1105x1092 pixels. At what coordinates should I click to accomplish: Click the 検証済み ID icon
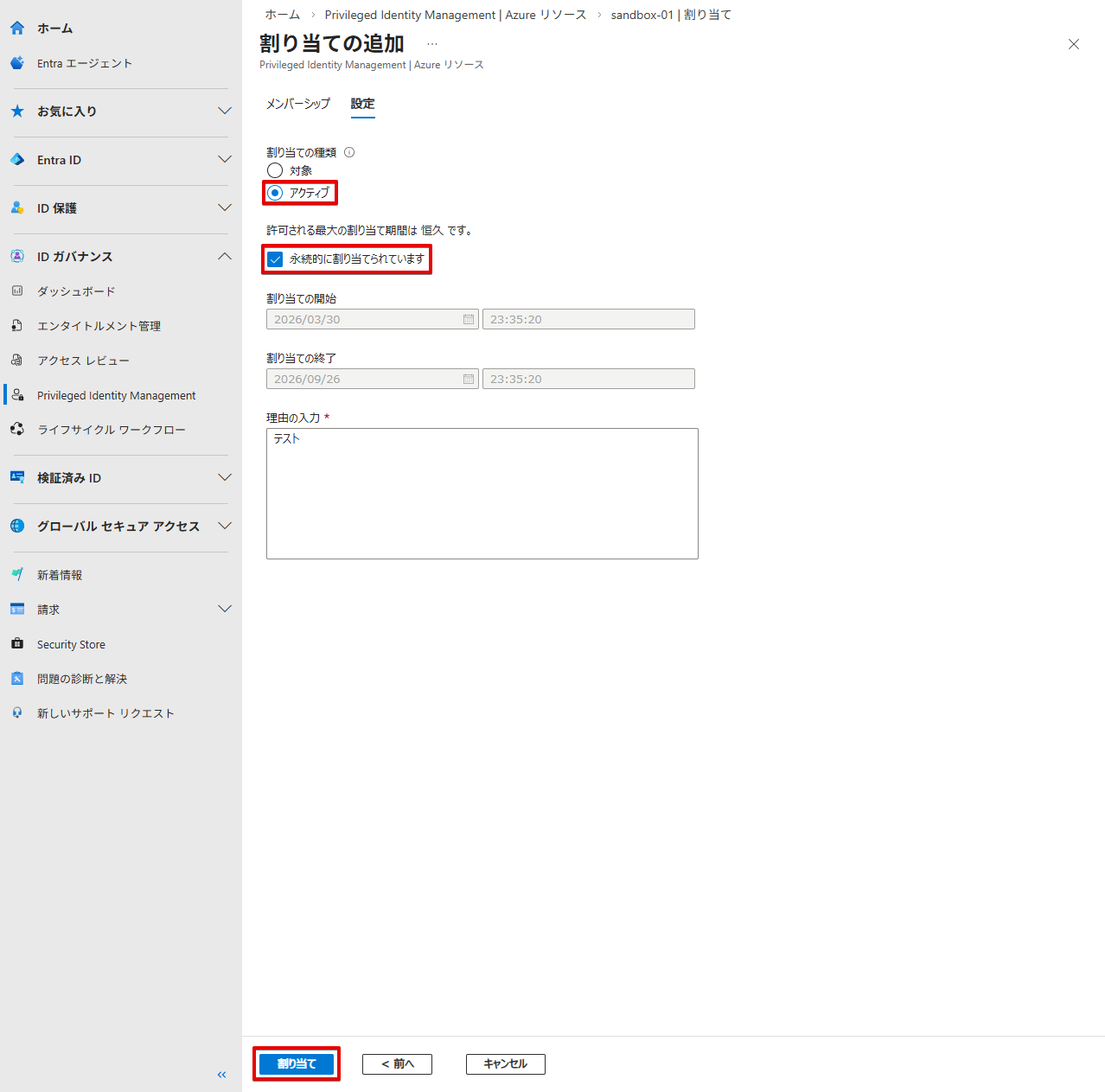[x=17, y=478]
